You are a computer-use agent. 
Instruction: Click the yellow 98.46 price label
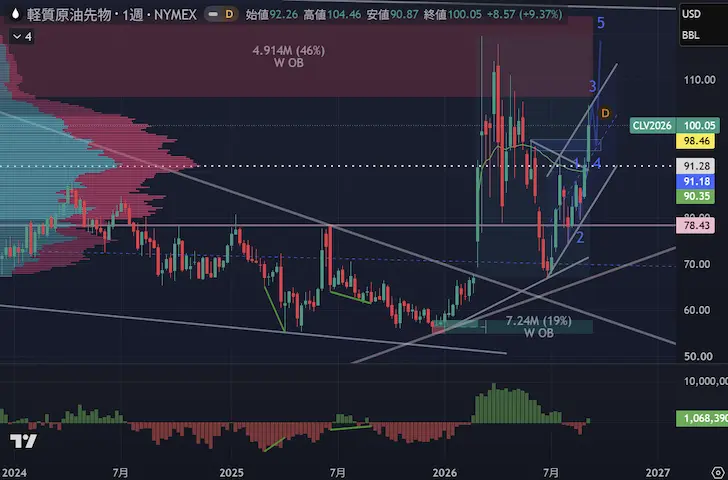pyautogui.click(x=696, y=141)
